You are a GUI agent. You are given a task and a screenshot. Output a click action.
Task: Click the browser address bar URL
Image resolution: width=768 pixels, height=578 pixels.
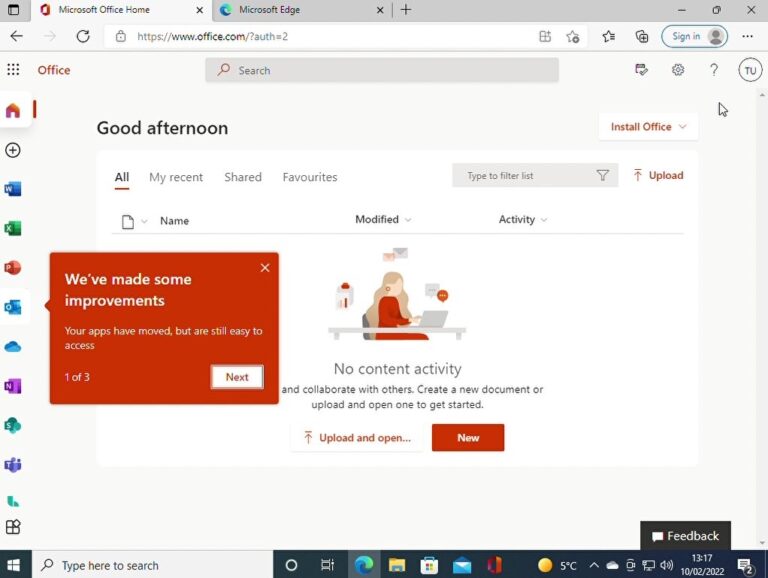pyautogui.click(x=213, y=36)
